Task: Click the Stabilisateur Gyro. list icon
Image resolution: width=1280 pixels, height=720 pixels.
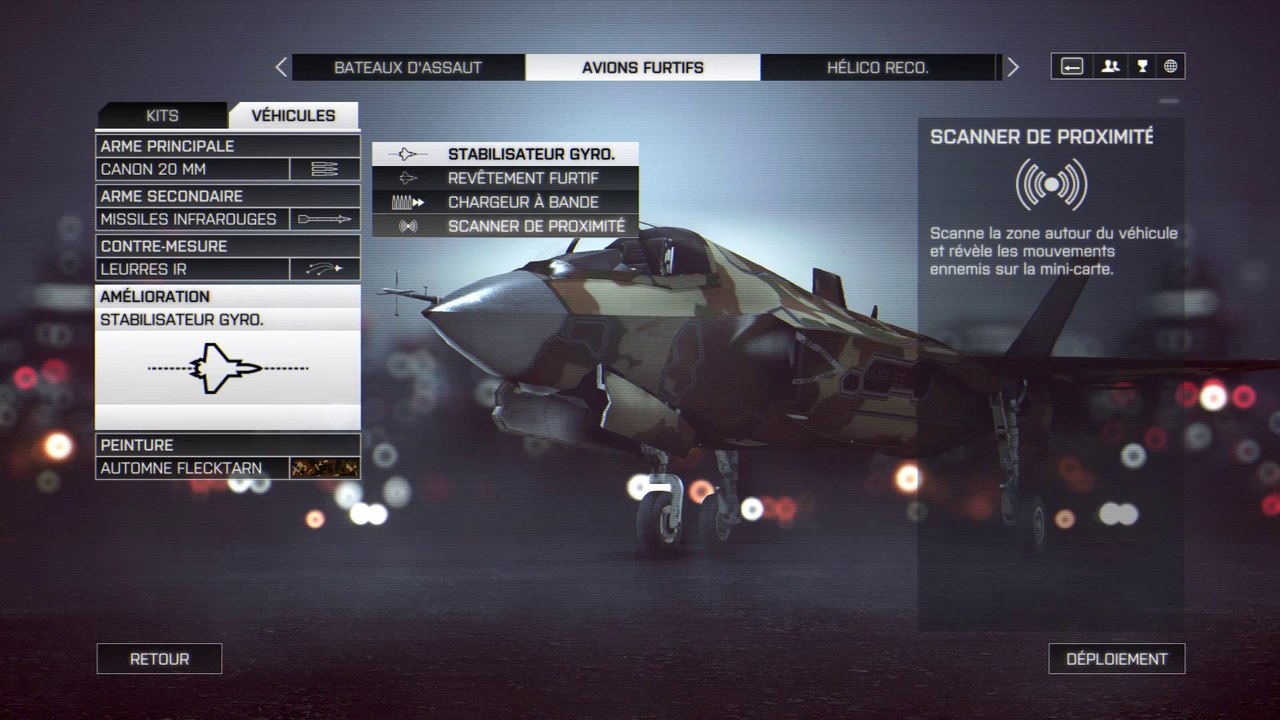Action: point(408,154)
